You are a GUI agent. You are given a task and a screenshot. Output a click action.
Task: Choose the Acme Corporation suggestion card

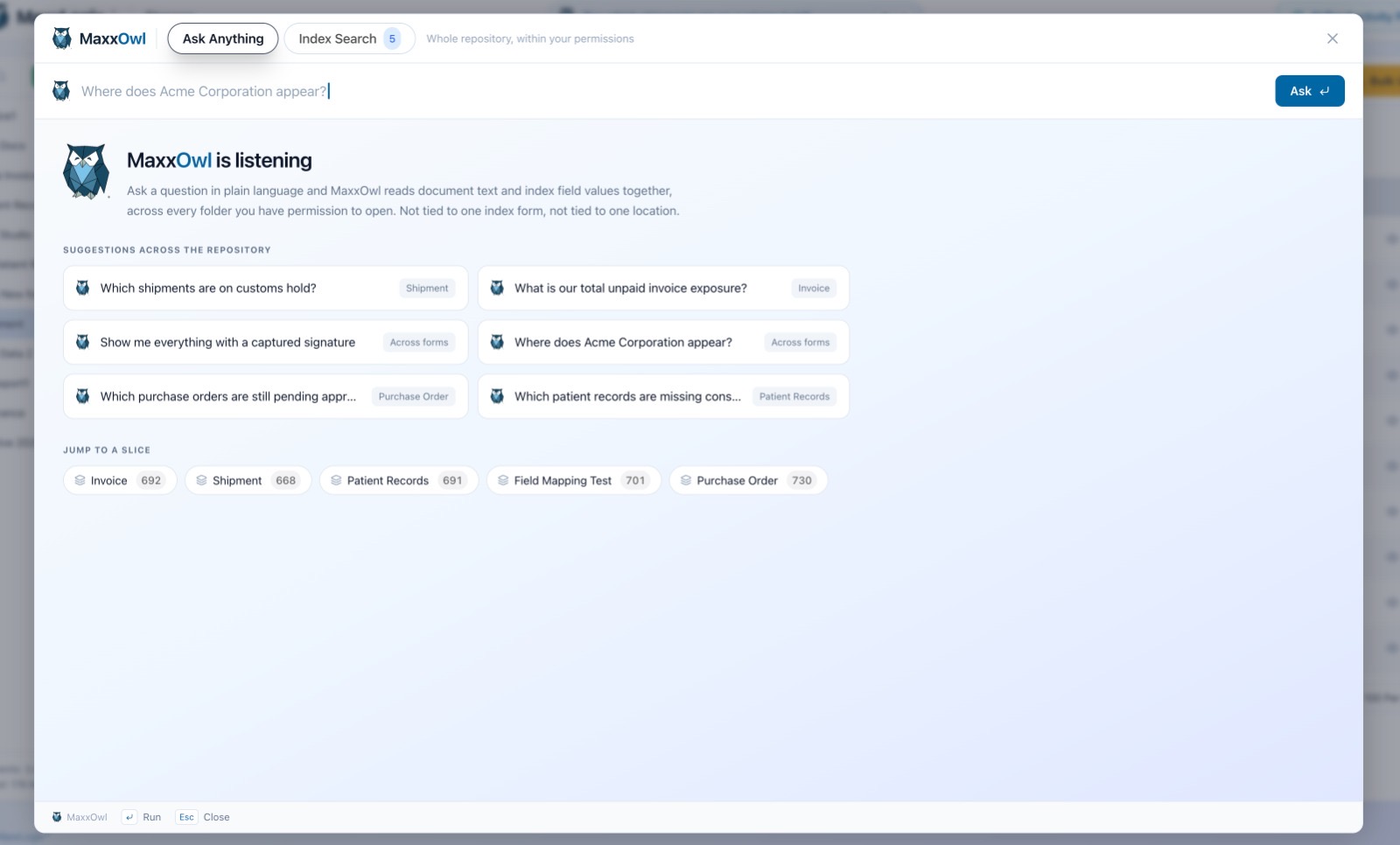click(664, 342)
